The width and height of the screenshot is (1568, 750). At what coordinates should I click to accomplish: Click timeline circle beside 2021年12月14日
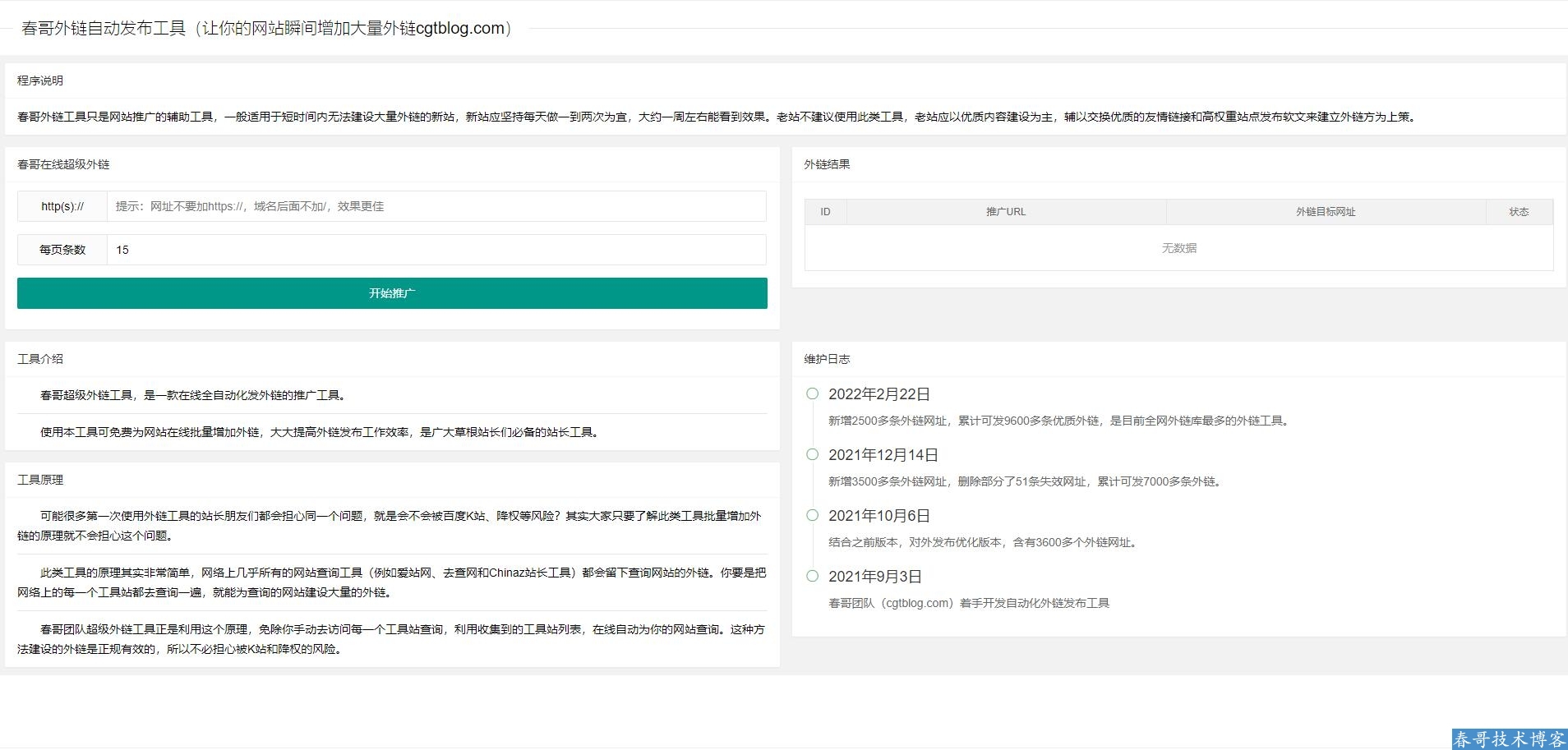tap(812, 455)
